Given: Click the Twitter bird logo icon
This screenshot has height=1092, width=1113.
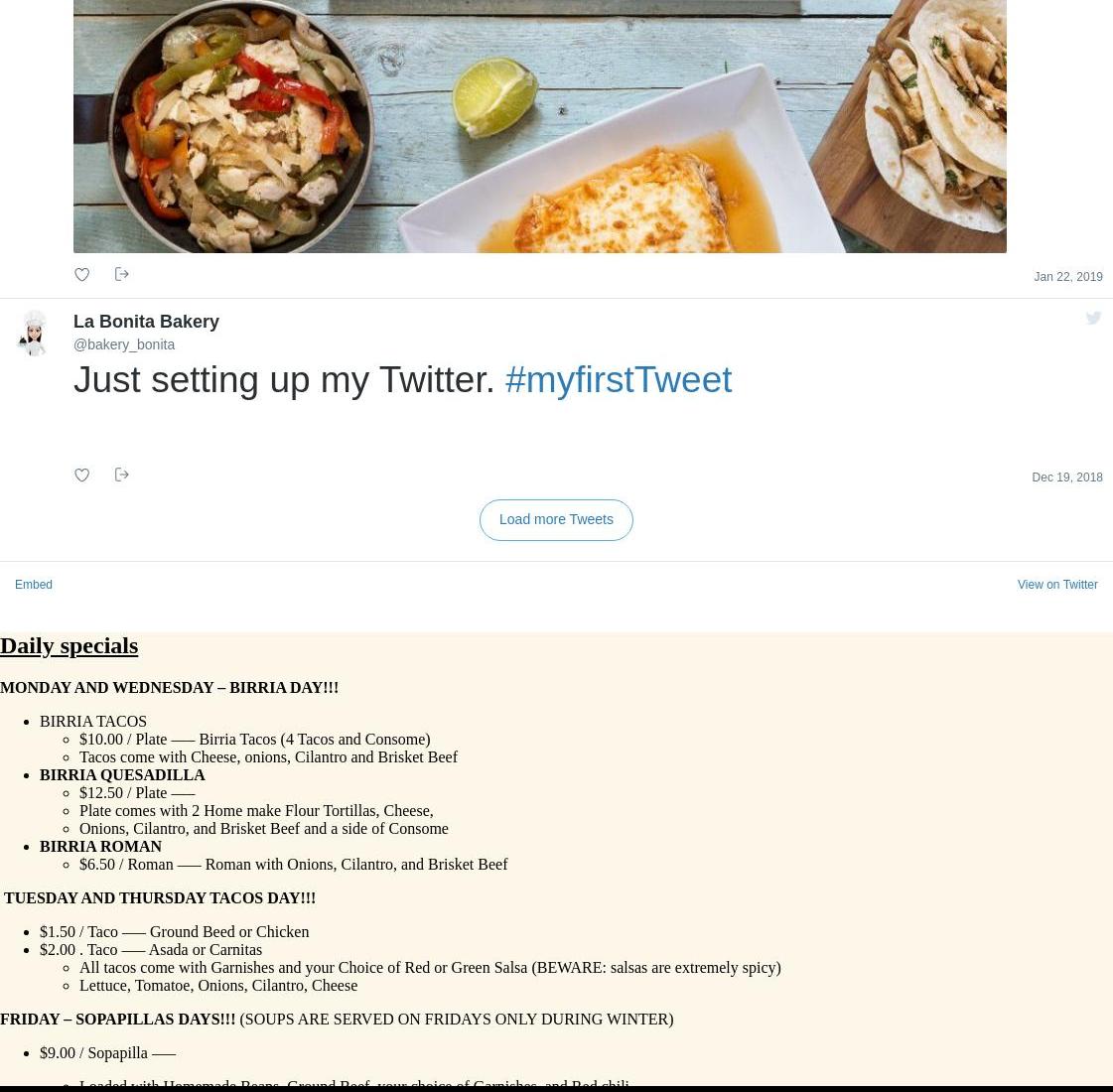Looking at the screenshot, I should click(1093, 318).
